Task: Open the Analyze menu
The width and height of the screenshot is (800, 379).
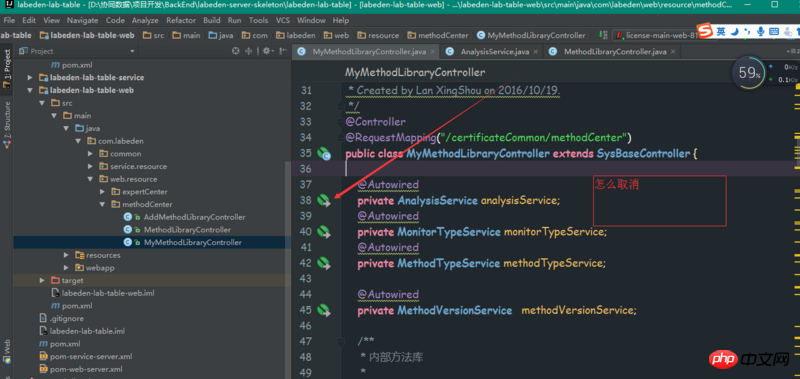Action: click(x=145, y=20)
